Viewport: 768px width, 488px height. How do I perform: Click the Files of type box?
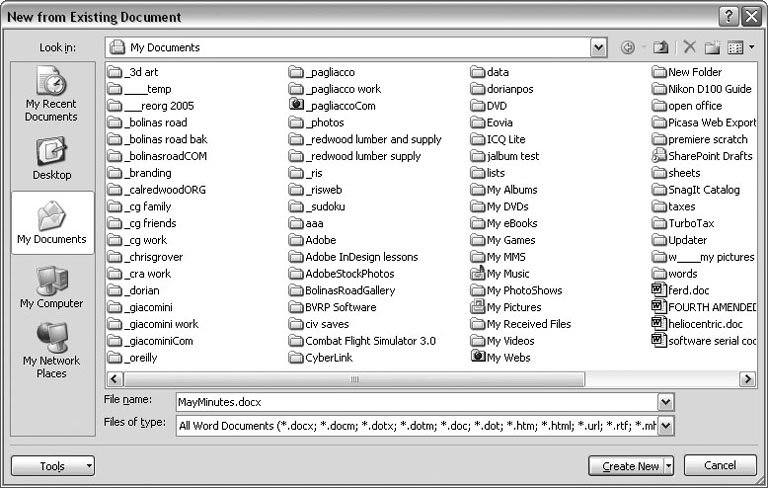pos(417,425)
